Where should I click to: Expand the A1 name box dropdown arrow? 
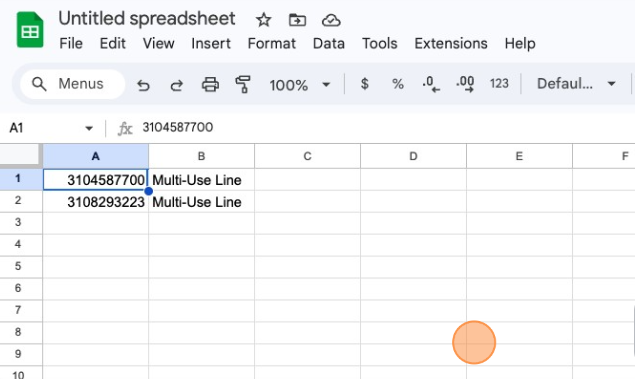tap(89, 128)
